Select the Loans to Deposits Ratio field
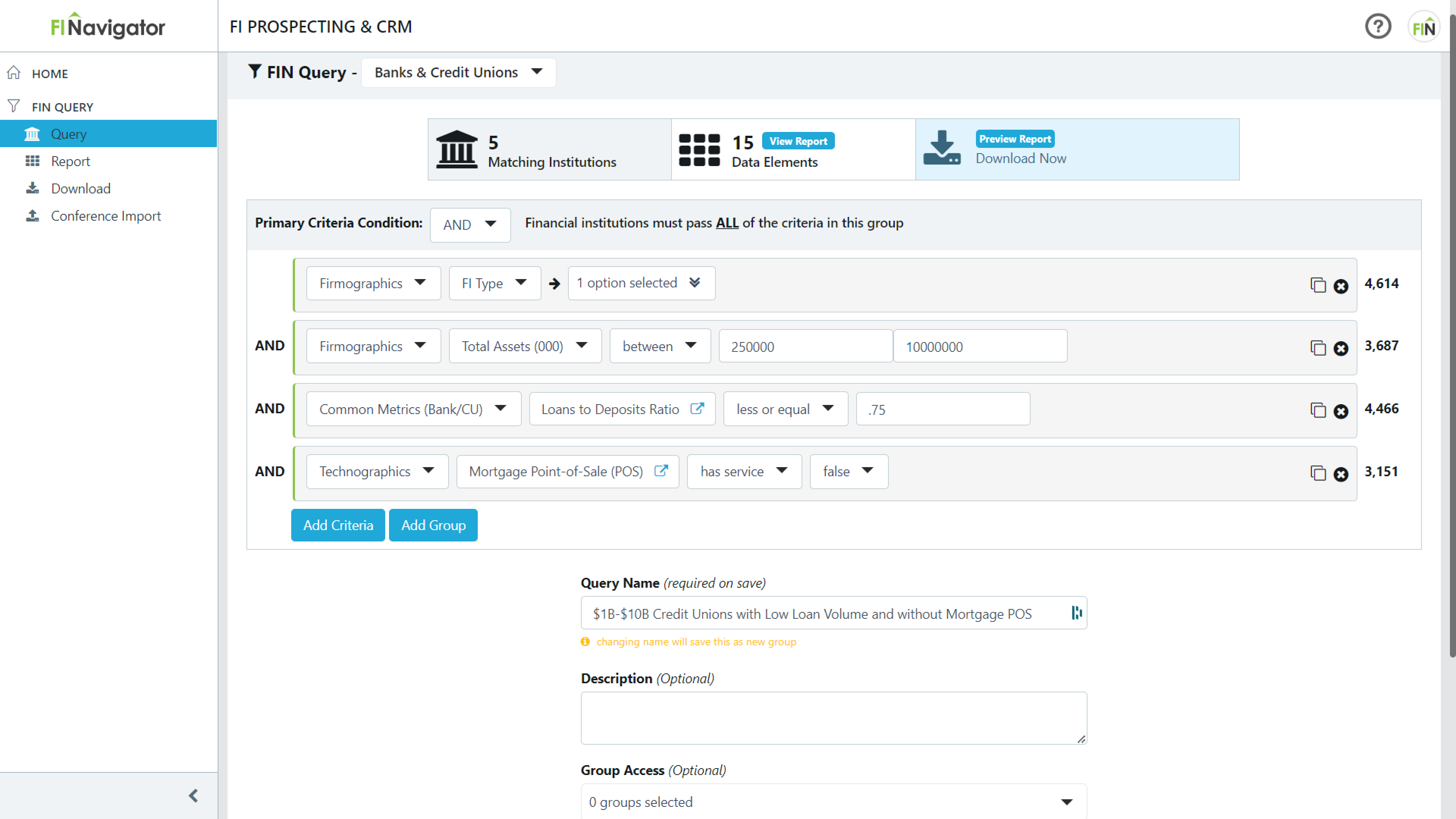1456x819 pixels. pos(622,409)
